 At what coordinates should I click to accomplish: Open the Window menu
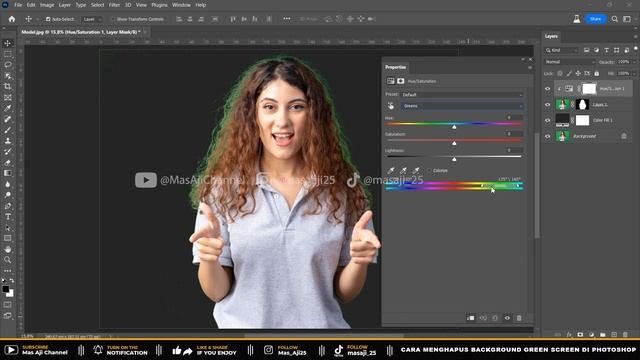point(181,5)
